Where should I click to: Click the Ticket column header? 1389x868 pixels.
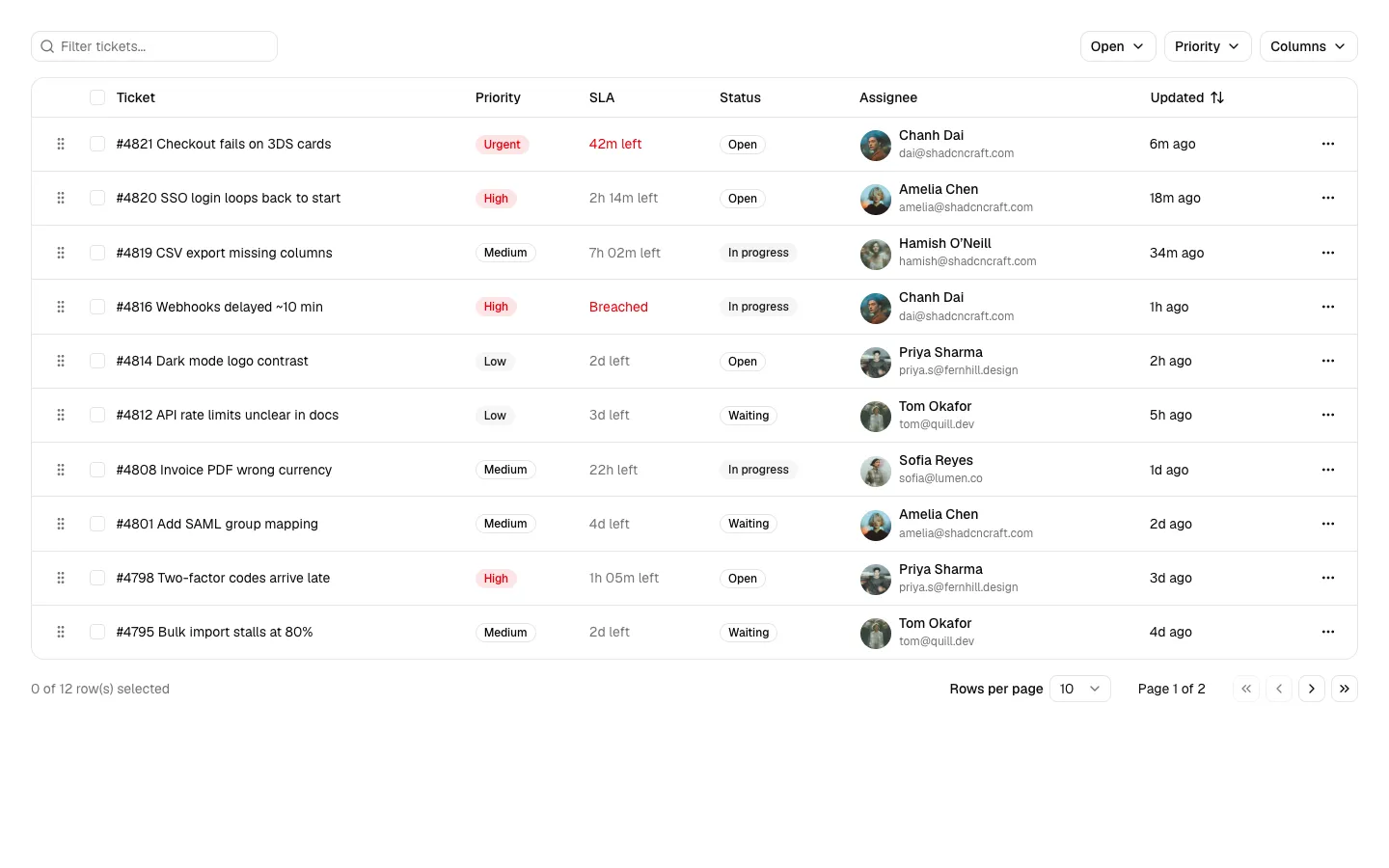[x=136, y=97]
